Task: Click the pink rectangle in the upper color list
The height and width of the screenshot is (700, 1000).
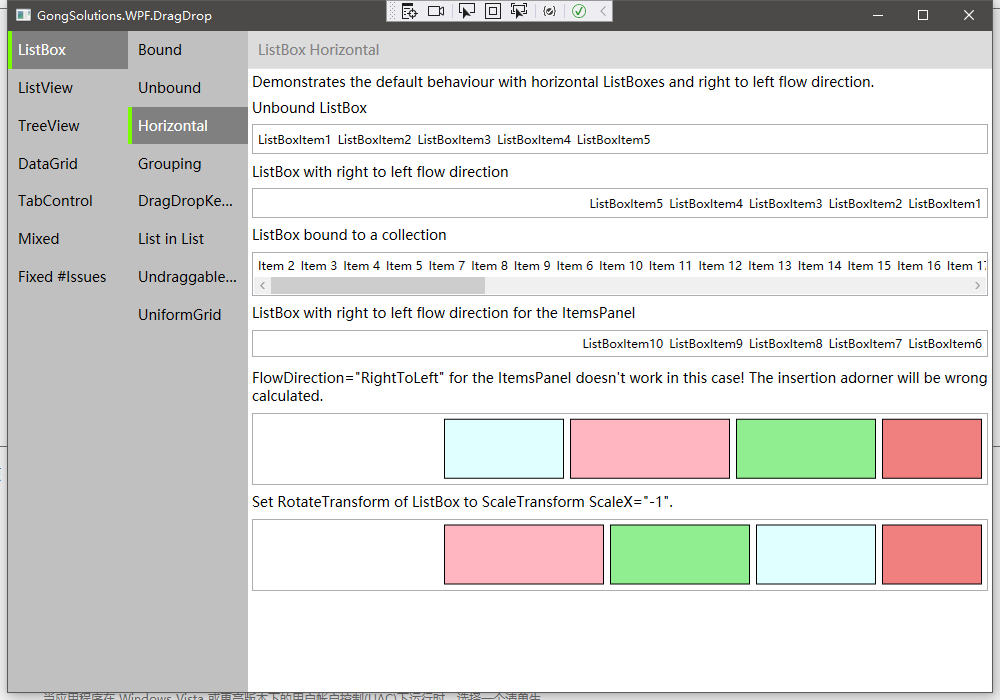Action: coord(650,449)
